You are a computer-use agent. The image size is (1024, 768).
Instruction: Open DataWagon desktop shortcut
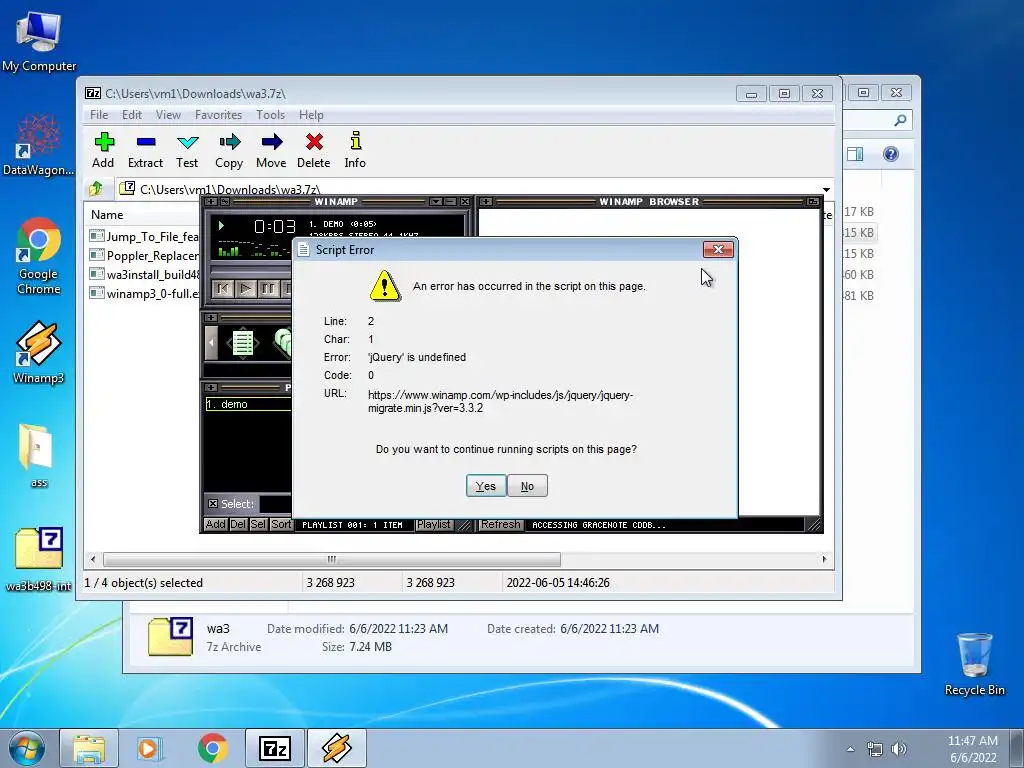39,145
